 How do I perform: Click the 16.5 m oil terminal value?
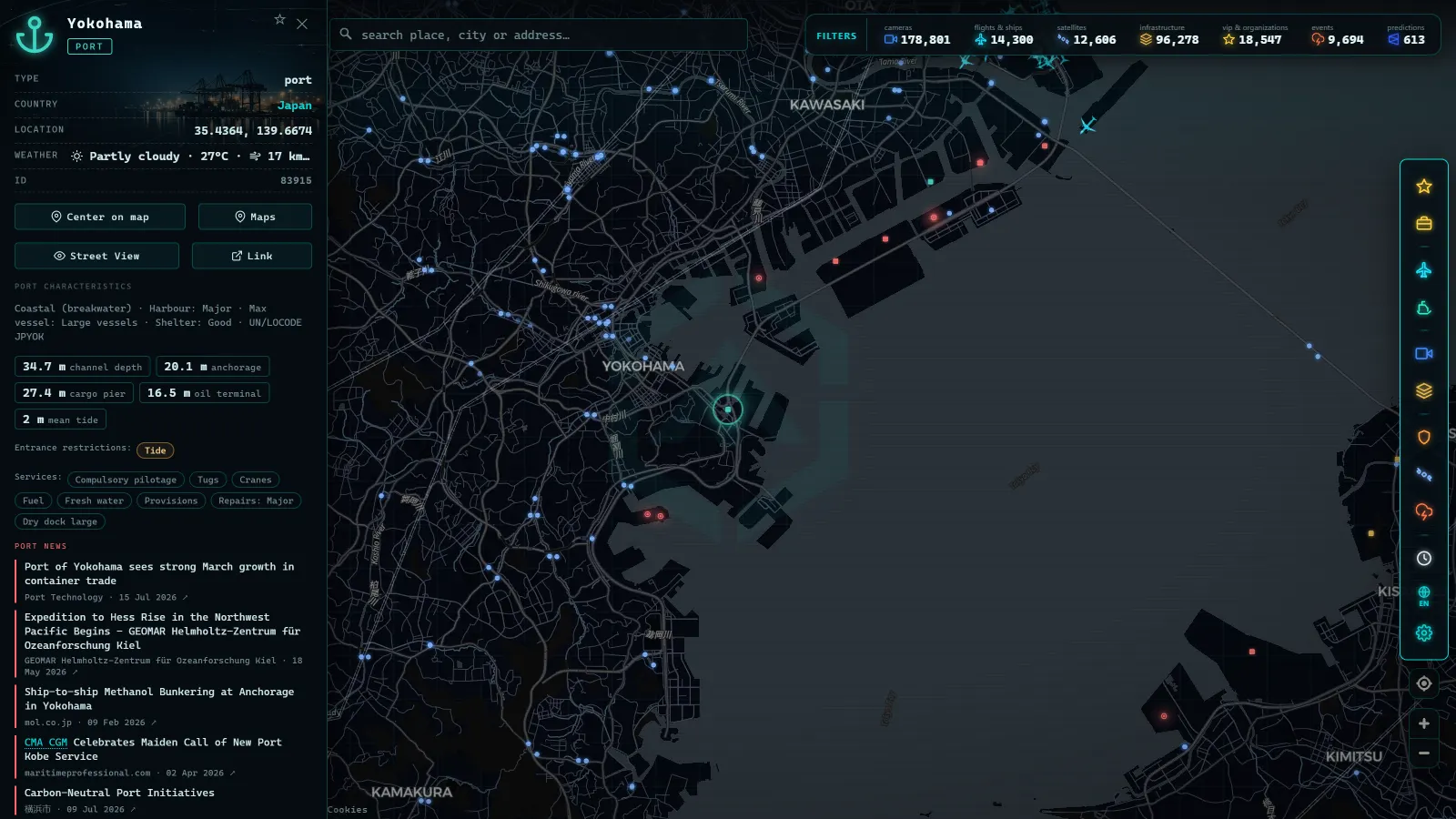pos(204,393)
